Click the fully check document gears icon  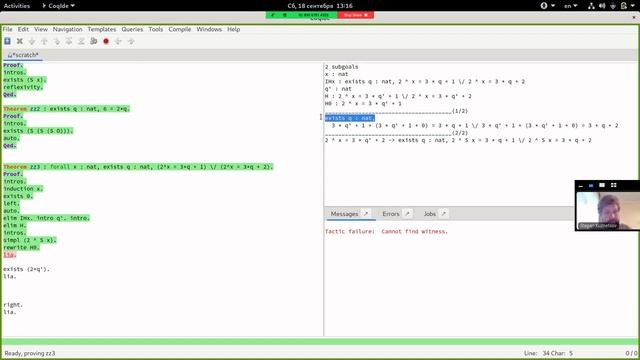(x=93, y=41)
